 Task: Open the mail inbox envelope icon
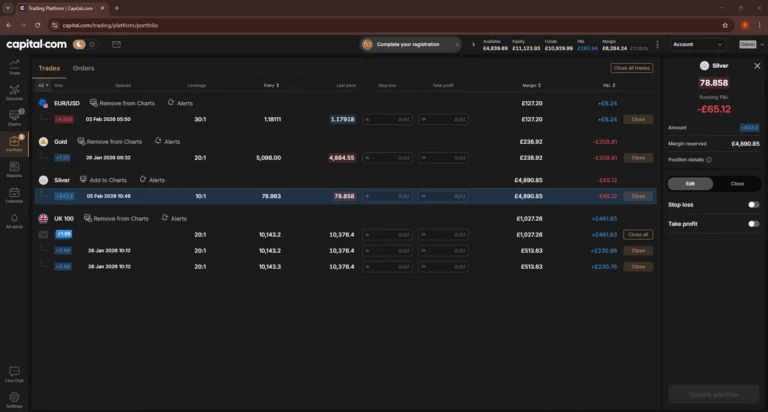pos(116,44)
